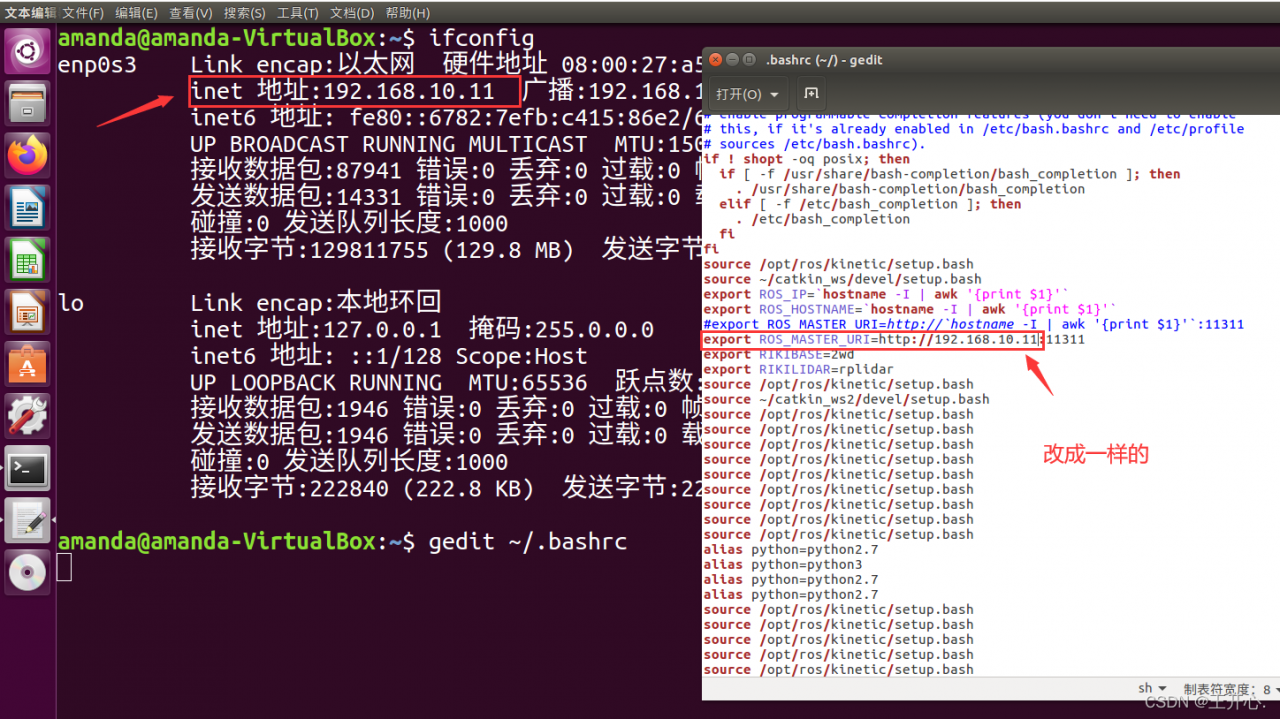The width and height of the screenshot is (1280, 719).
Task: Click 'inet6 地址: ::1/128 Scope:Host' line
Action: tap(388, 356)
